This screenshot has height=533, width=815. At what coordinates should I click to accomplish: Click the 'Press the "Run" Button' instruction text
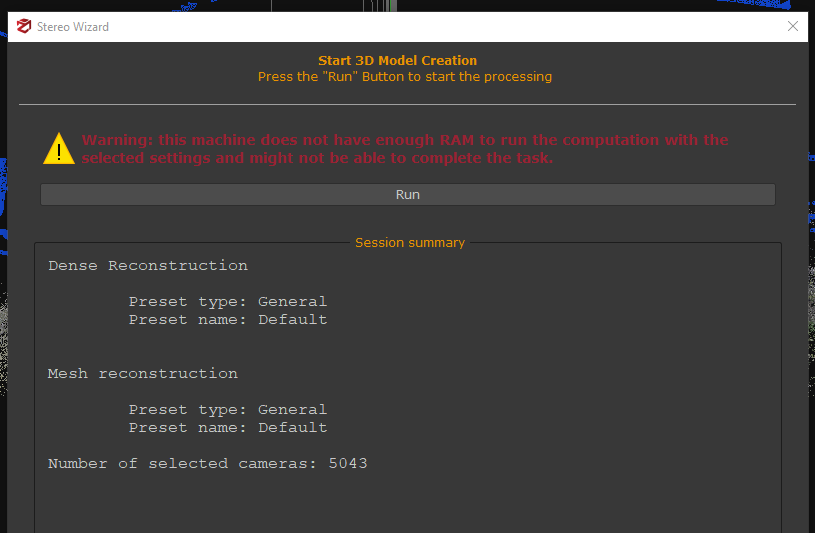coord(404,77)
